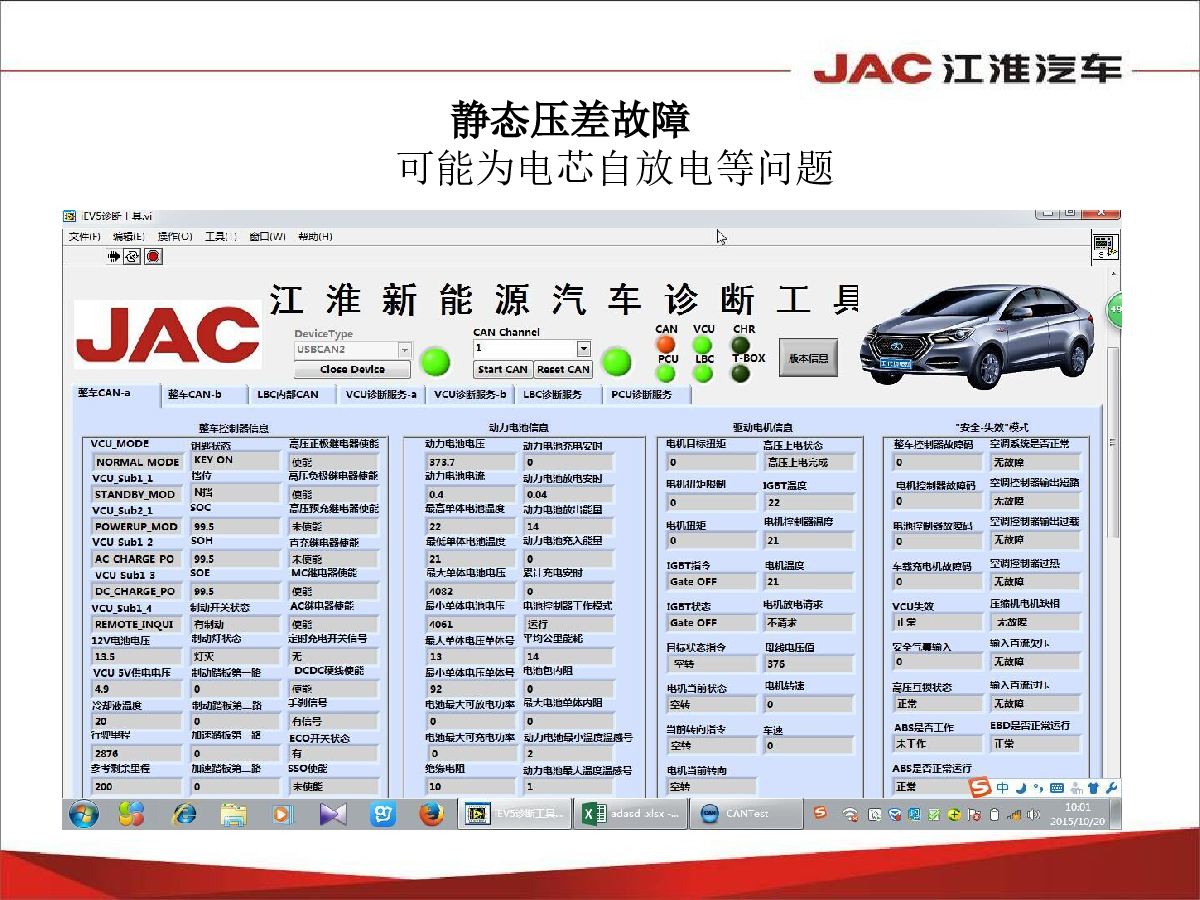The height and width of the screenshot is (900, 1200).
Task: Open Internet Explorer from taskbar
Action: [x=183, y=814]
